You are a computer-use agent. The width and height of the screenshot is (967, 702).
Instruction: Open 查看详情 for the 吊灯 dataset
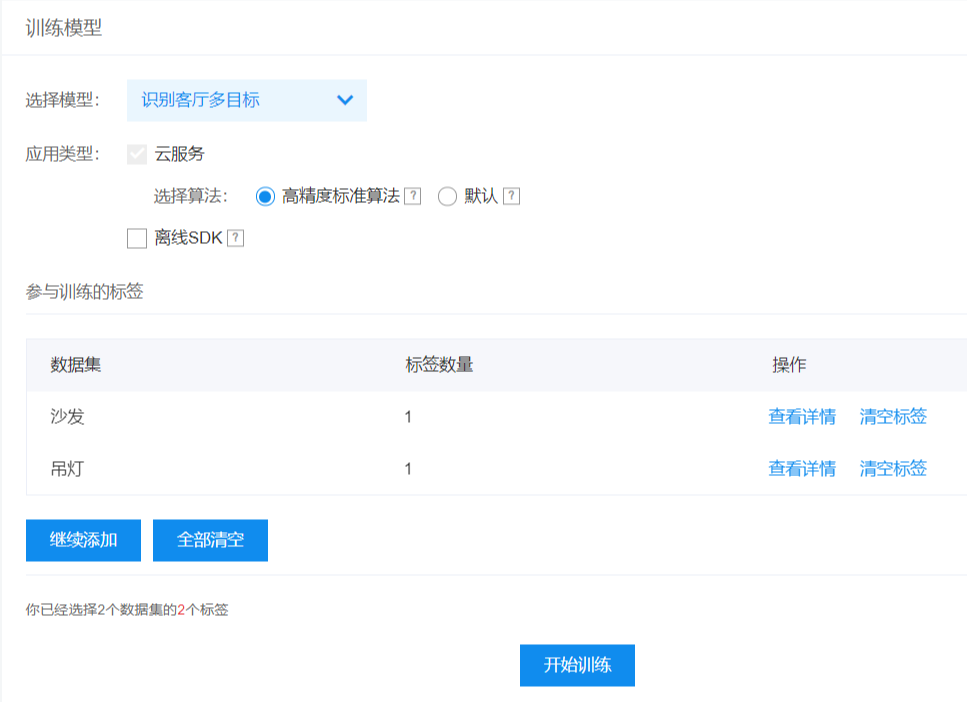[802, 469]
